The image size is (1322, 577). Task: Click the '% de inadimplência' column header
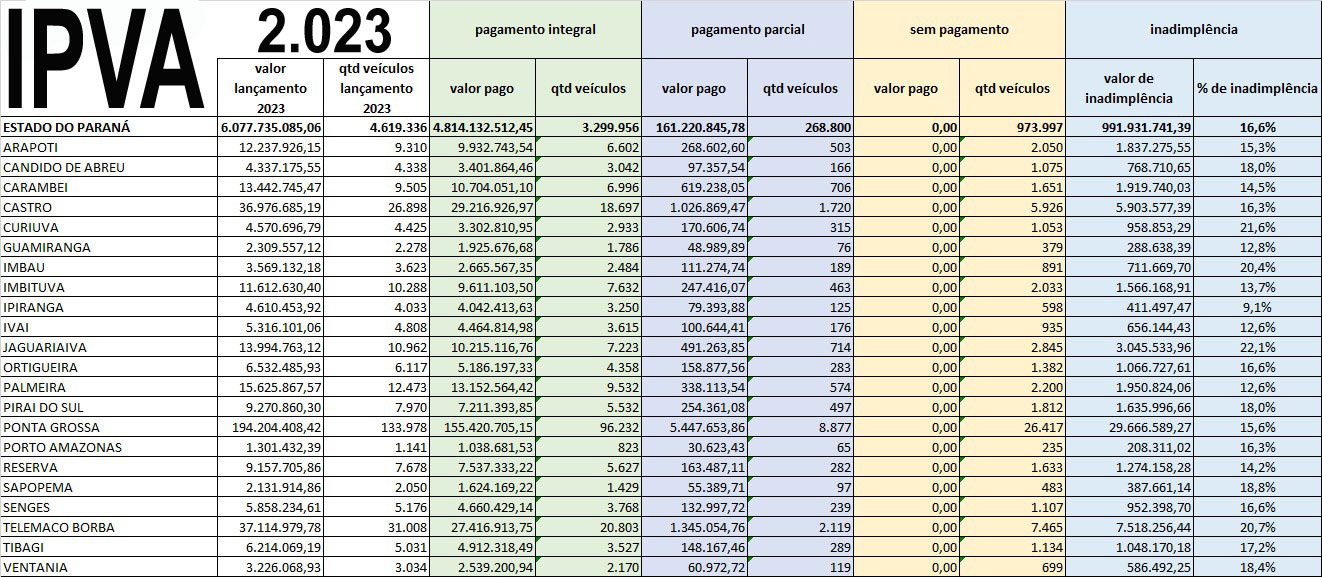(1257, 88)
